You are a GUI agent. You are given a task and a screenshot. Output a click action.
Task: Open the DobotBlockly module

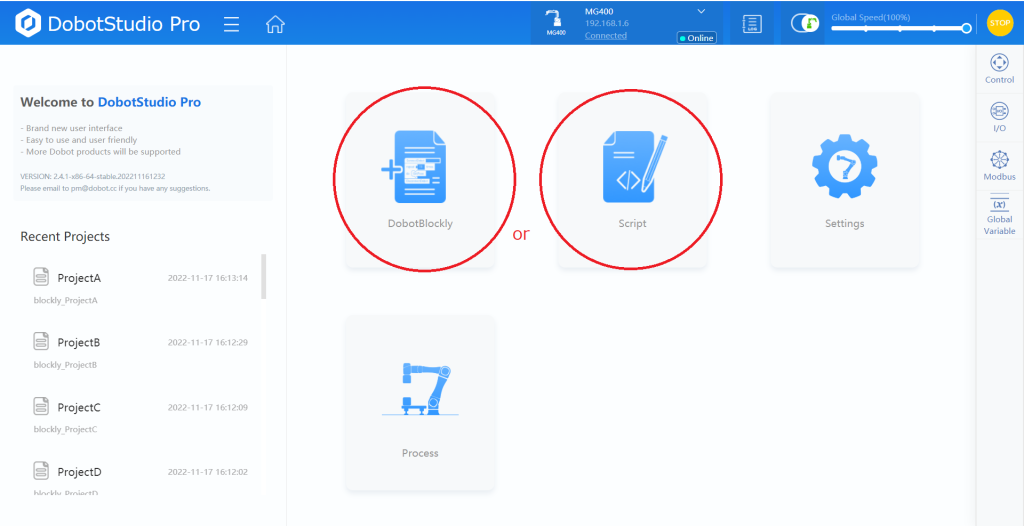[420, 180]
